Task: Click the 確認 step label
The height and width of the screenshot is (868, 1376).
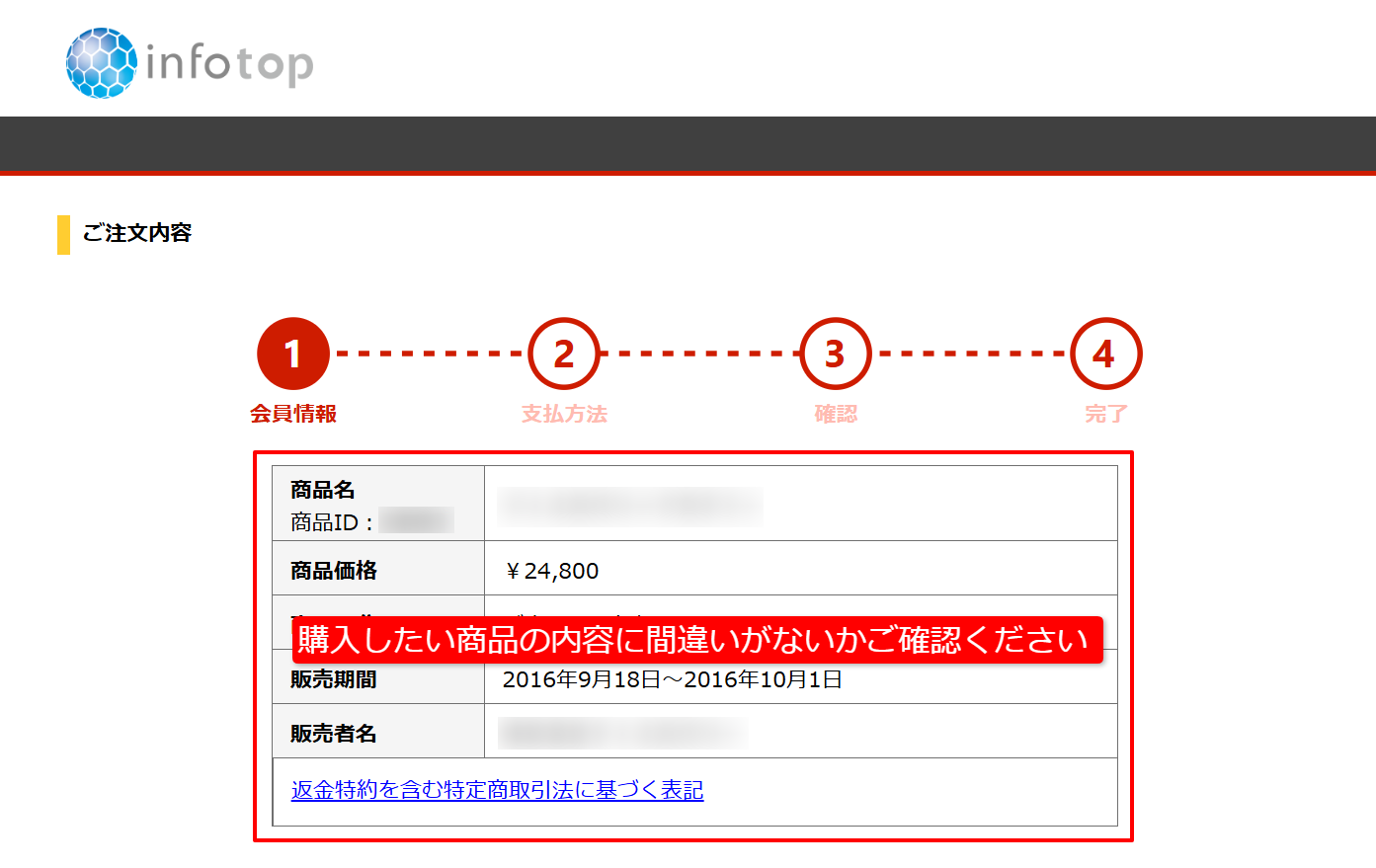Action: [x=835, y=414]
